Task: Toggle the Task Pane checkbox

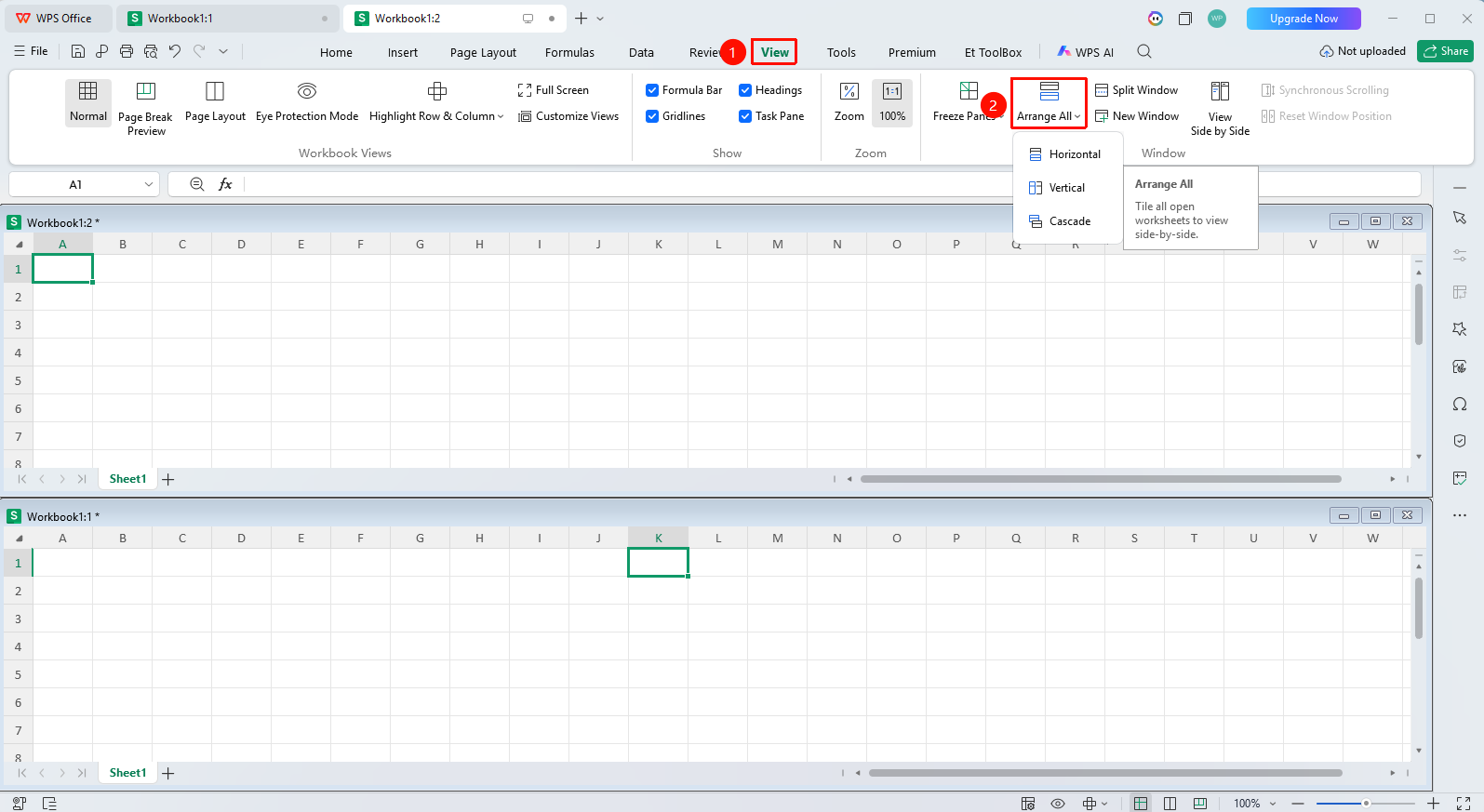Action: coord(745,116)
